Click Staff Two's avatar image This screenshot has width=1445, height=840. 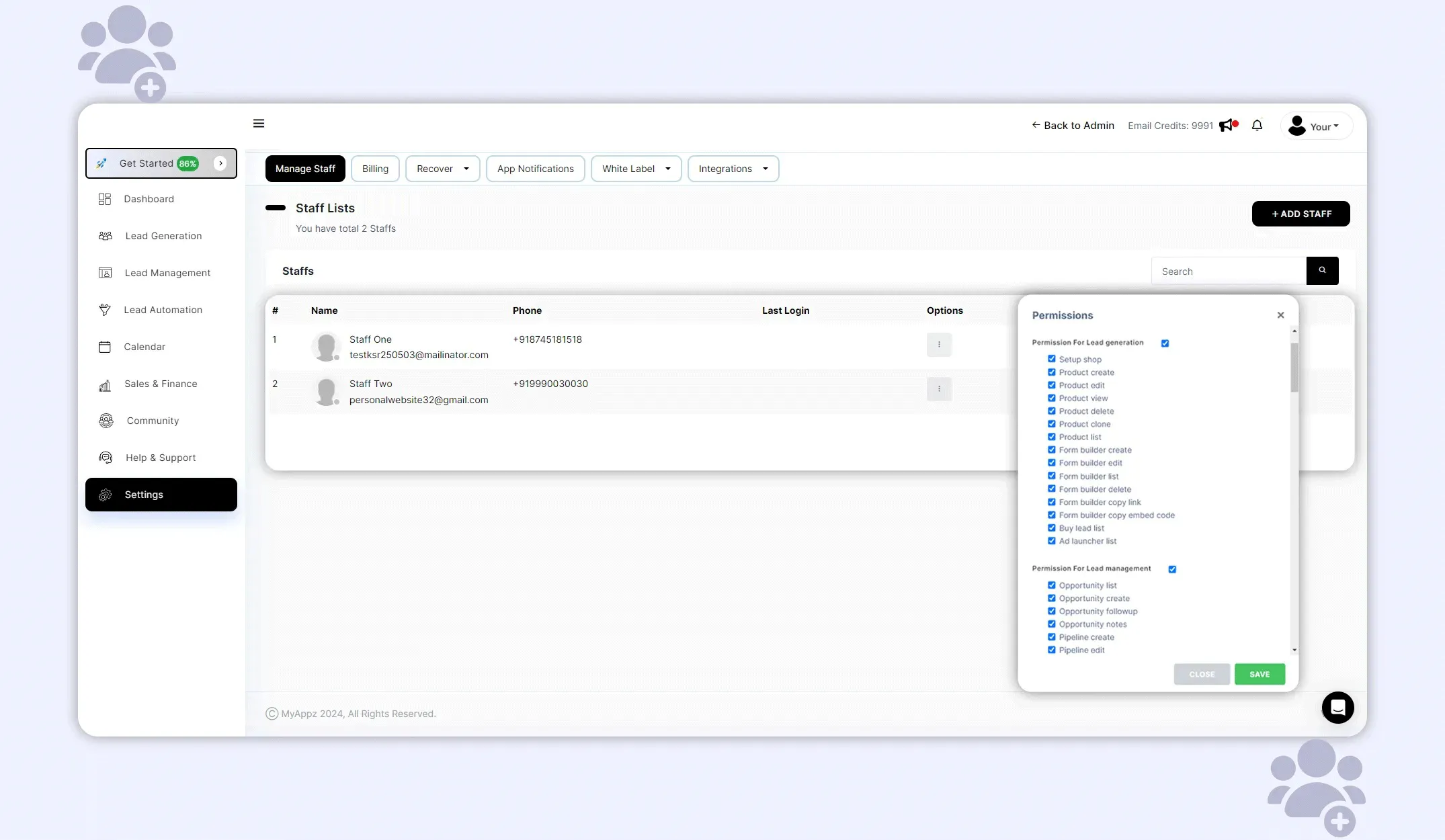pyautogui.click(x=326, y=391)
